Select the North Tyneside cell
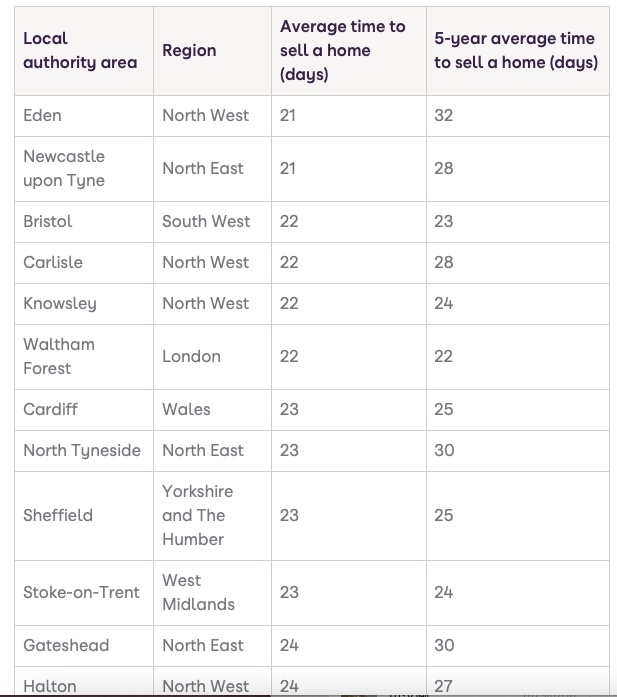 pos(84,451)
